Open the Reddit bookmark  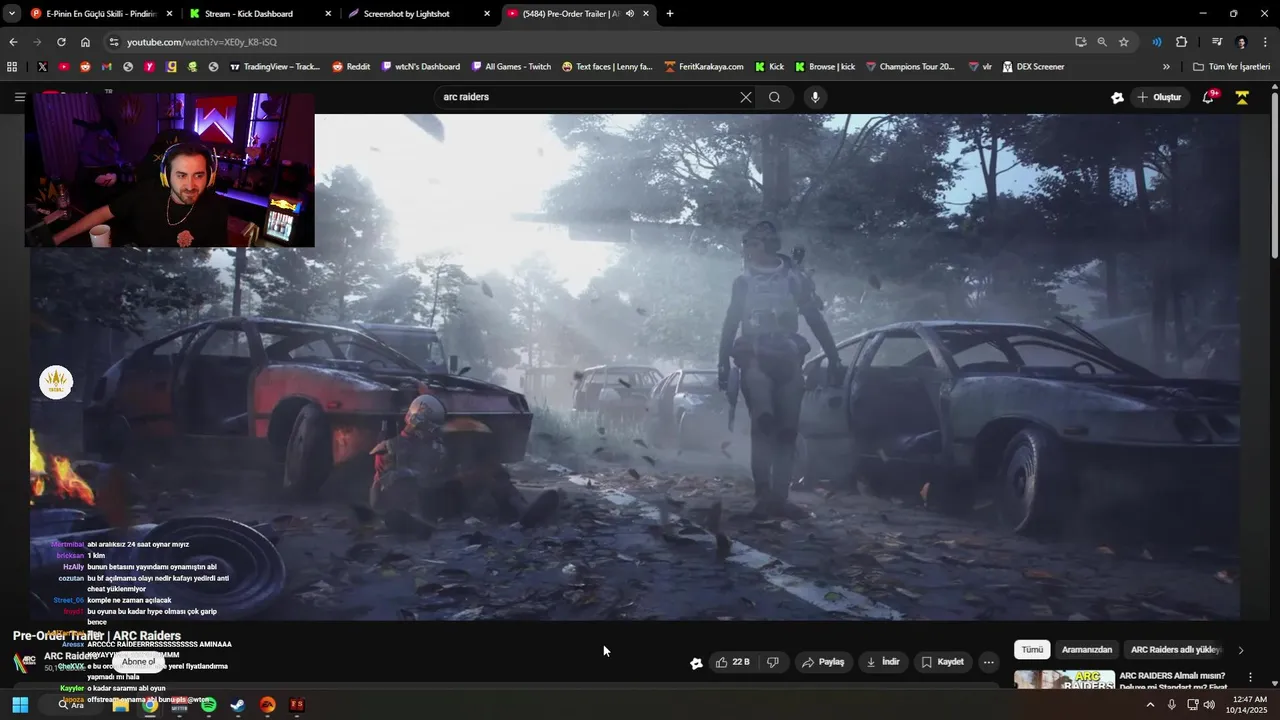351,67
